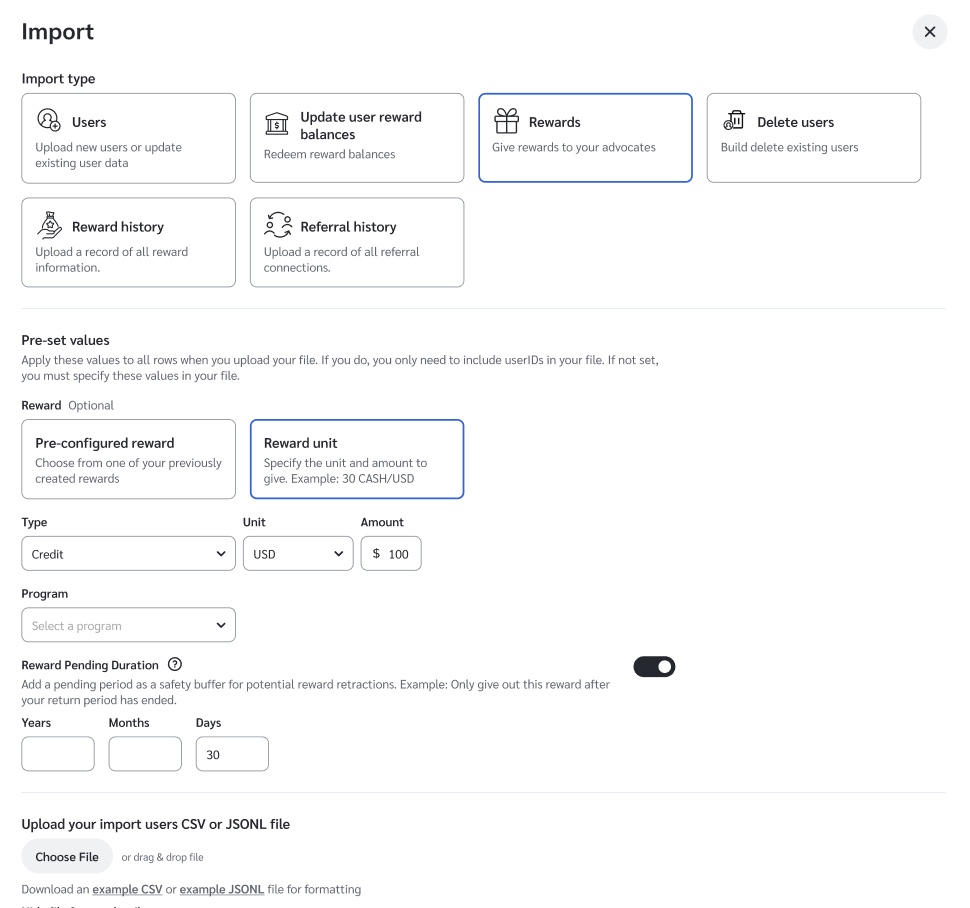The image size is (970, 908).
Task: Select the Pre-configured reward option
Action: 128,459
